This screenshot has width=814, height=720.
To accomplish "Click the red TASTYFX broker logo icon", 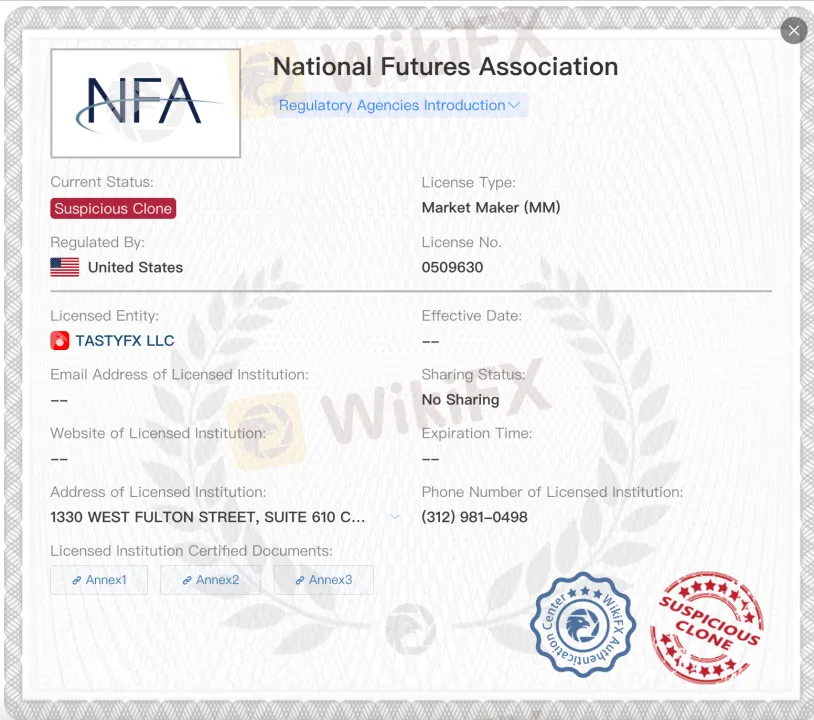I will click(x=60, y=341).
